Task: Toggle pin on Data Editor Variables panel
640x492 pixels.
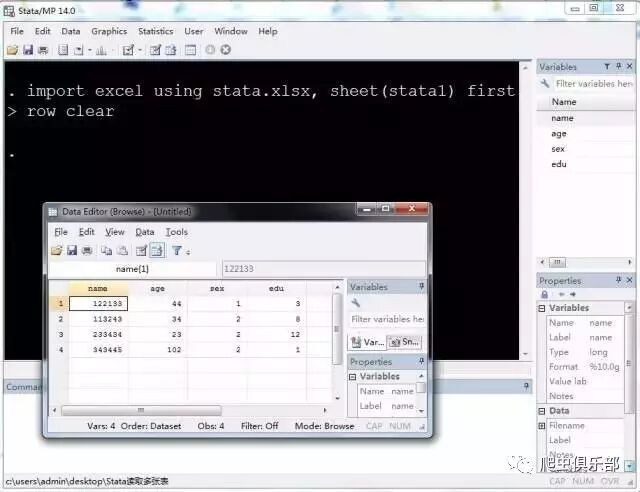Action: coord(422,287)
